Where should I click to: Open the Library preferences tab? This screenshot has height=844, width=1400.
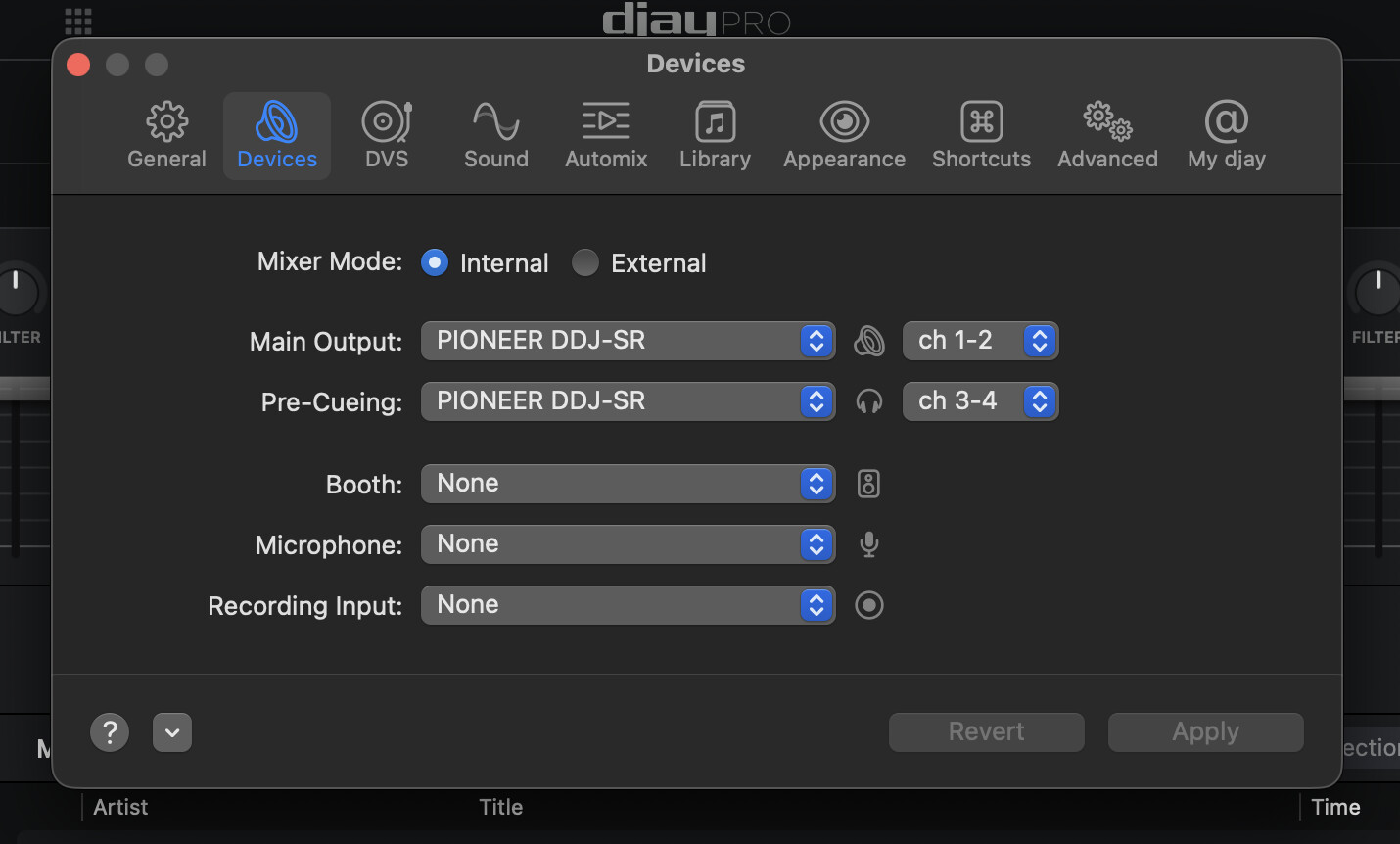pos(715,135)
